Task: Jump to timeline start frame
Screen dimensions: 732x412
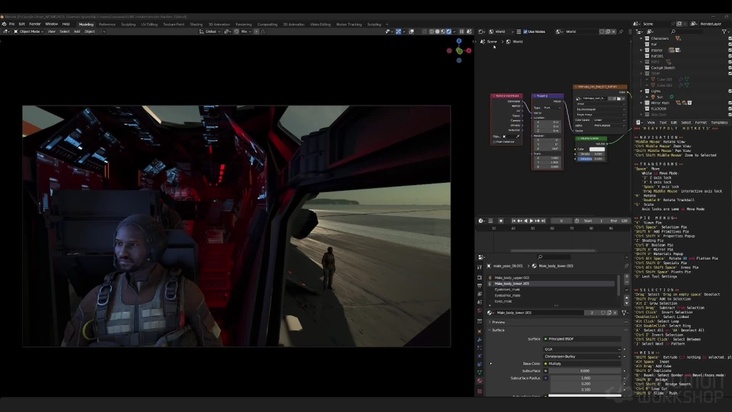Action: coord(514,221)
